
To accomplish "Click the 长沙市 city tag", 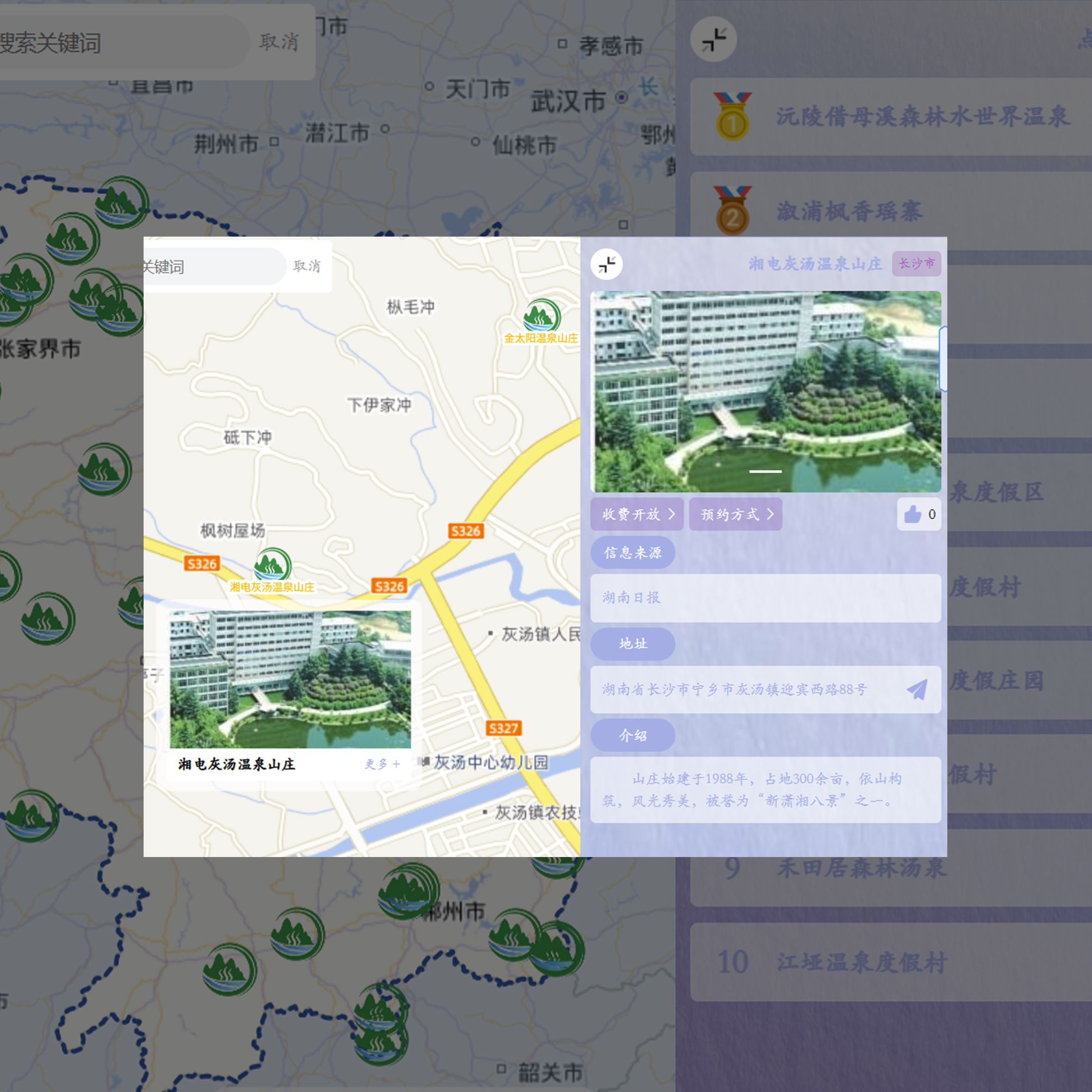I will click(916, 264).
